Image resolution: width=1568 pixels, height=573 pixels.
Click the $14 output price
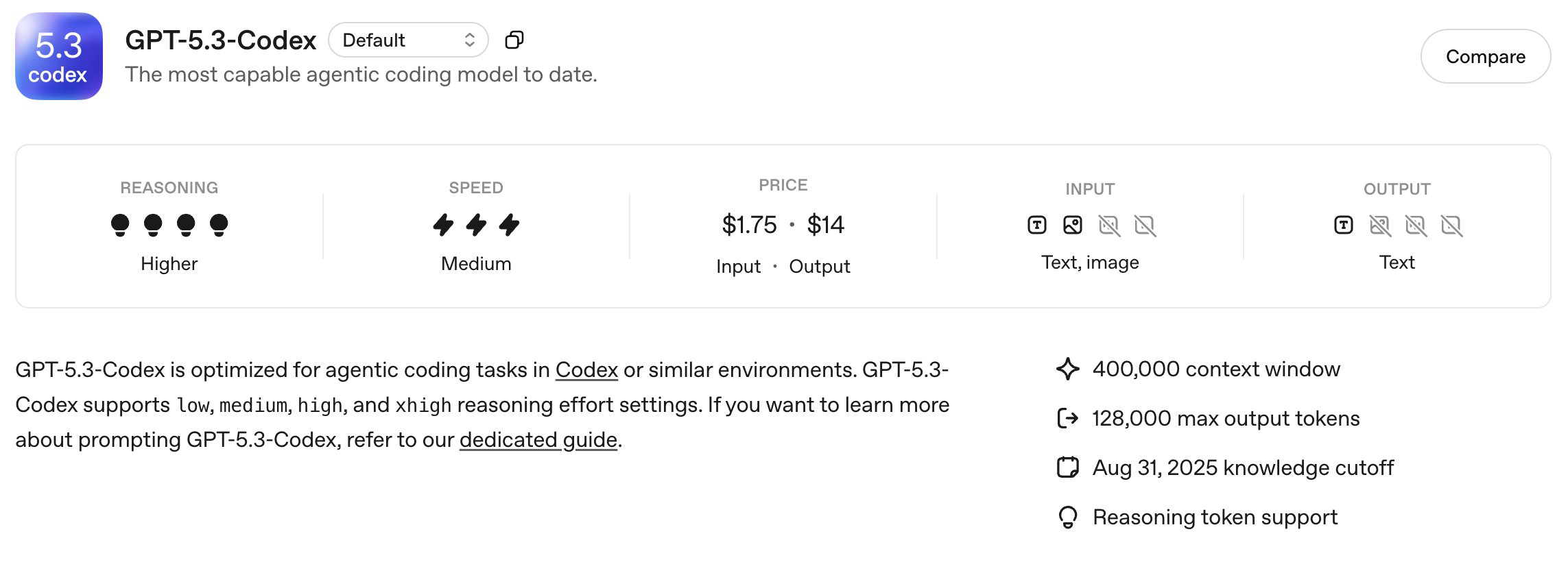pyautogui.click(x=826, y=225)
